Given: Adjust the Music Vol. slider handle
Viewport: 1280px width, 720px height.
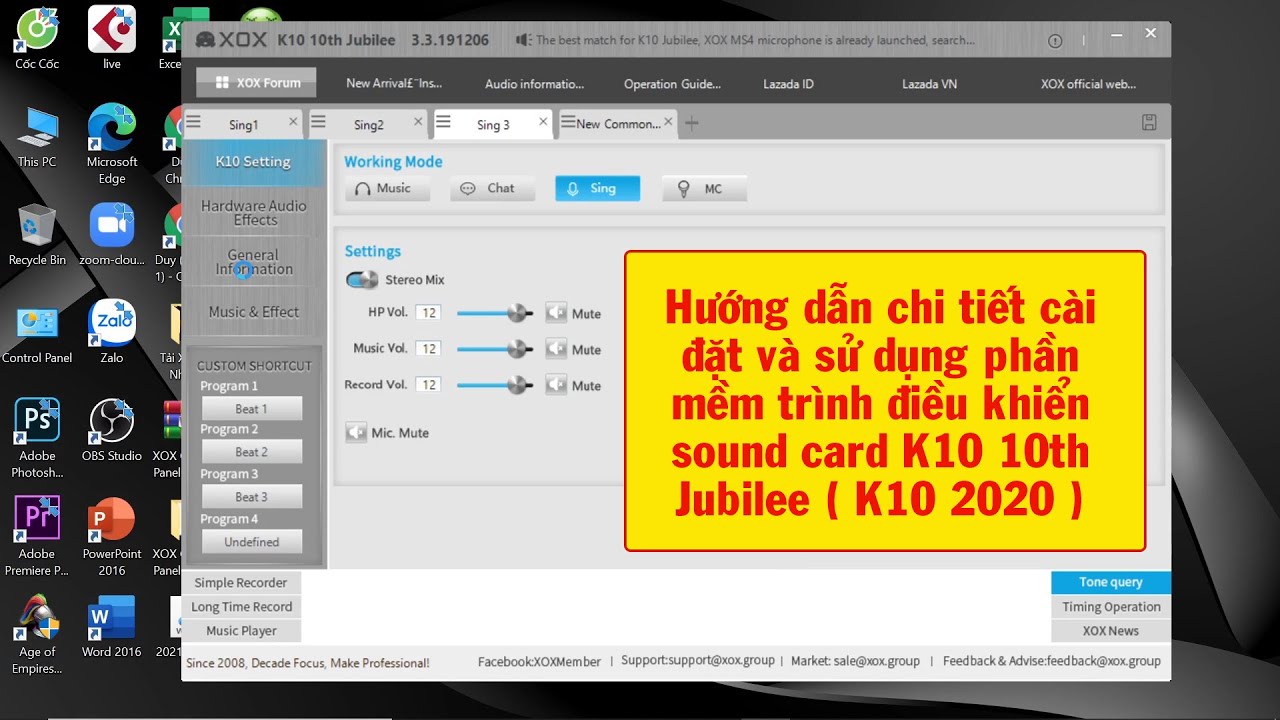Looking at the screenshot, I should (x=518, y=349).
